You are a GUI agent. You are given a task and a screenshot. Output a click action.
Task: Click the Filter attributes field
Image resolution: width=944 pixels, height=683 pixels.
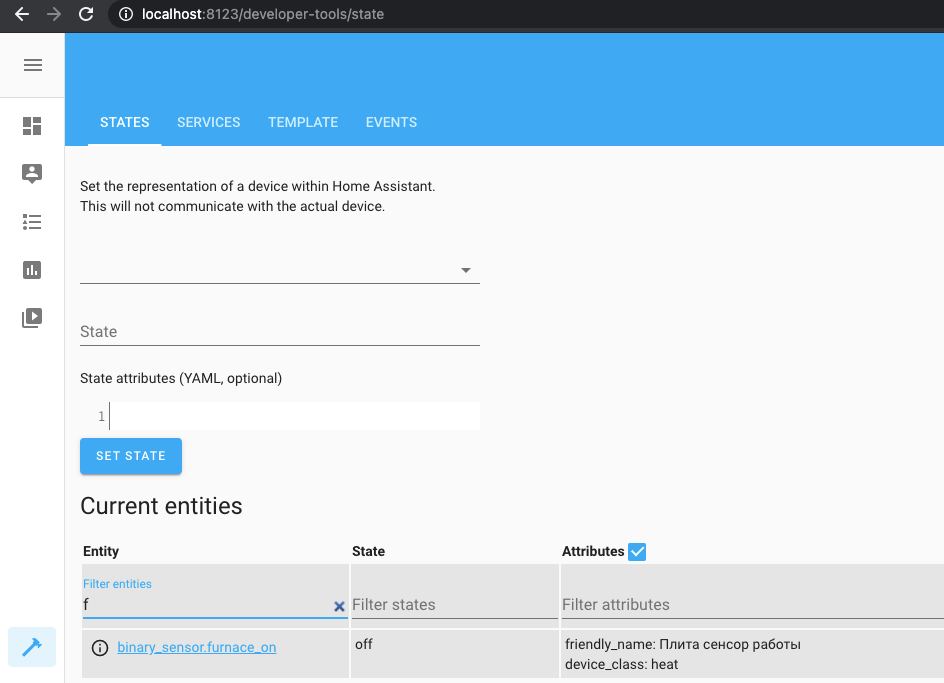pos(750,604)
